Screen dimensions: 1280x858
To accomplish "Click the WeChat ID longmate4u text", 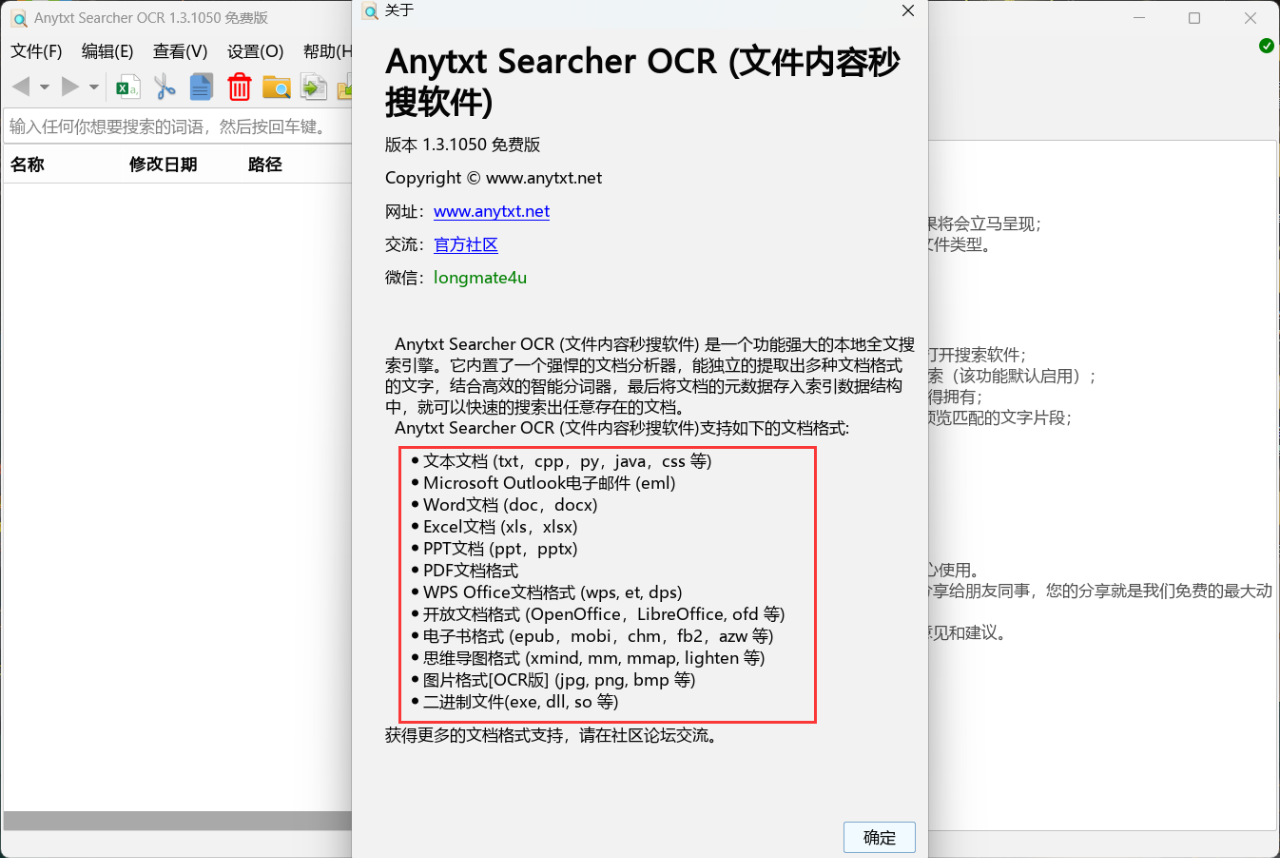I will coord(480,277).
